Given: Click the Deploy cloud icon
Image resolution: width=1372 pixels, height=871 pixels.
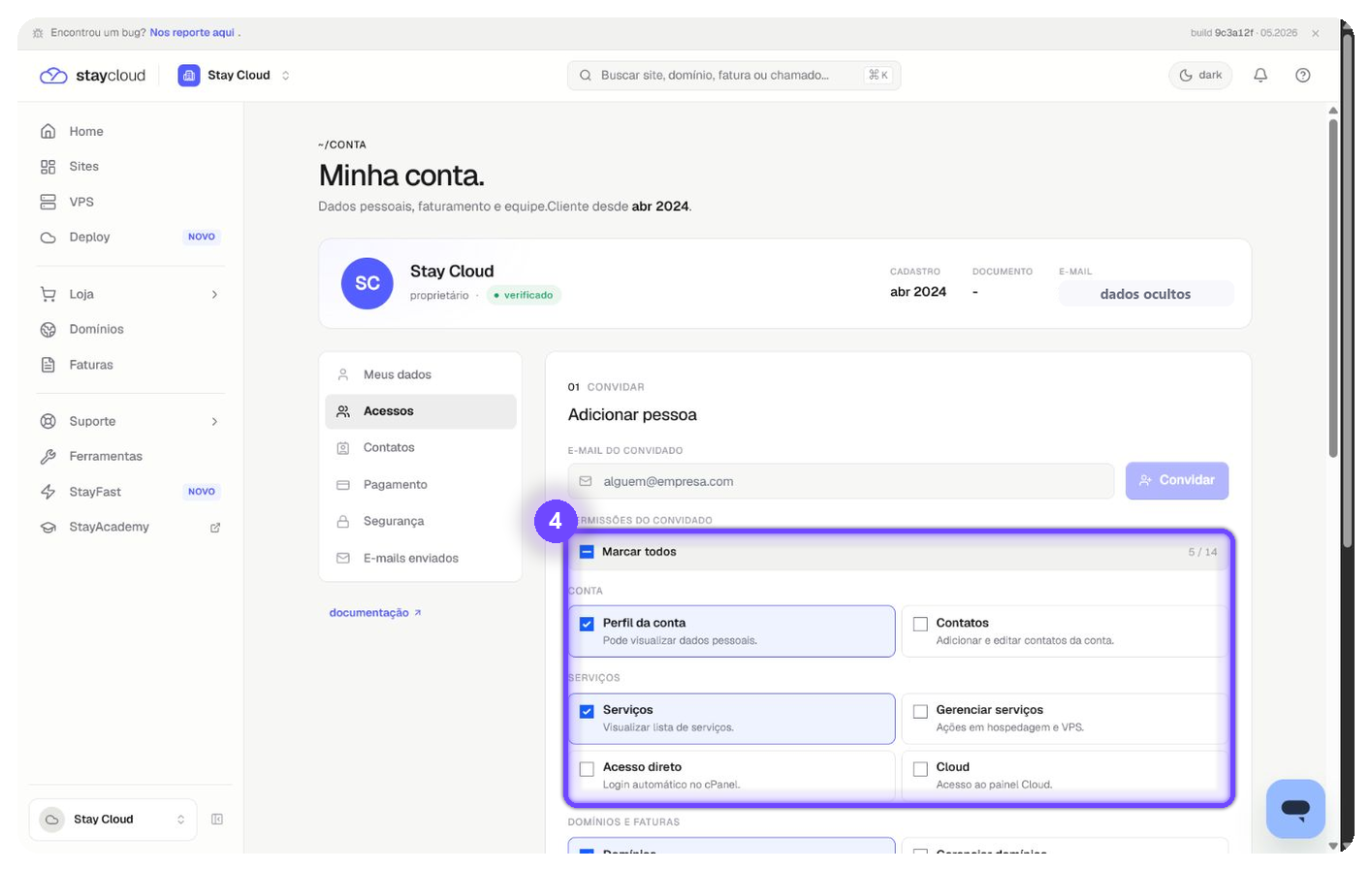Looking at the screenshot, I should [x=48, y=237].
